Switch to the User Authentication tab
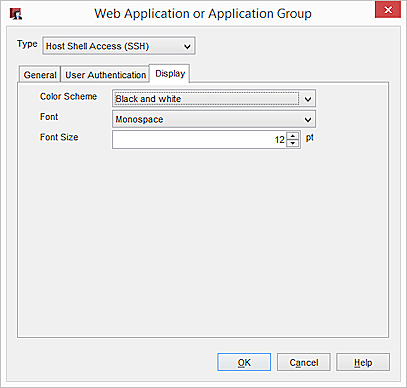This screenshot has width=407, height=388. point(105,74)
